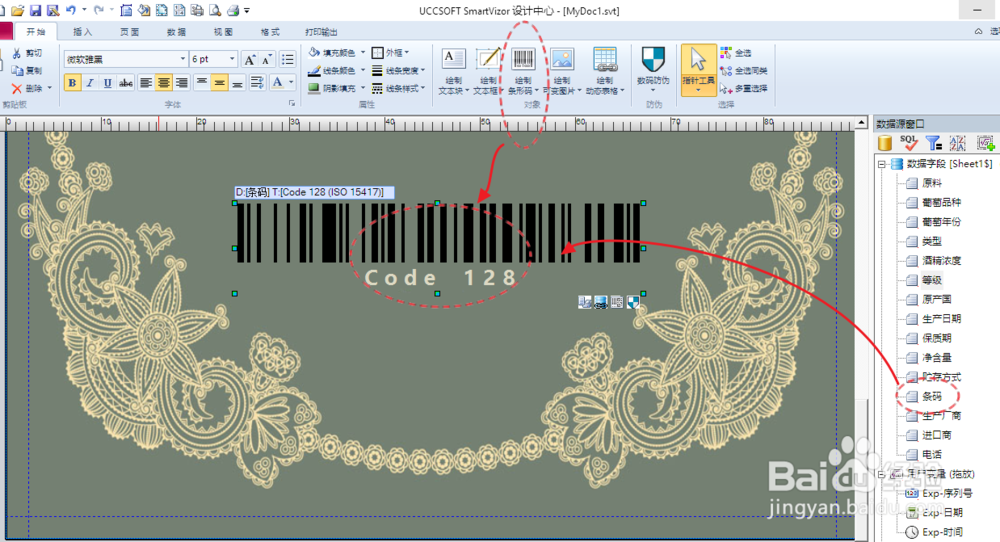Click the database cylinder icon in data panel
The height and width of the screenshot is (542, 1000).
point(885,143)
